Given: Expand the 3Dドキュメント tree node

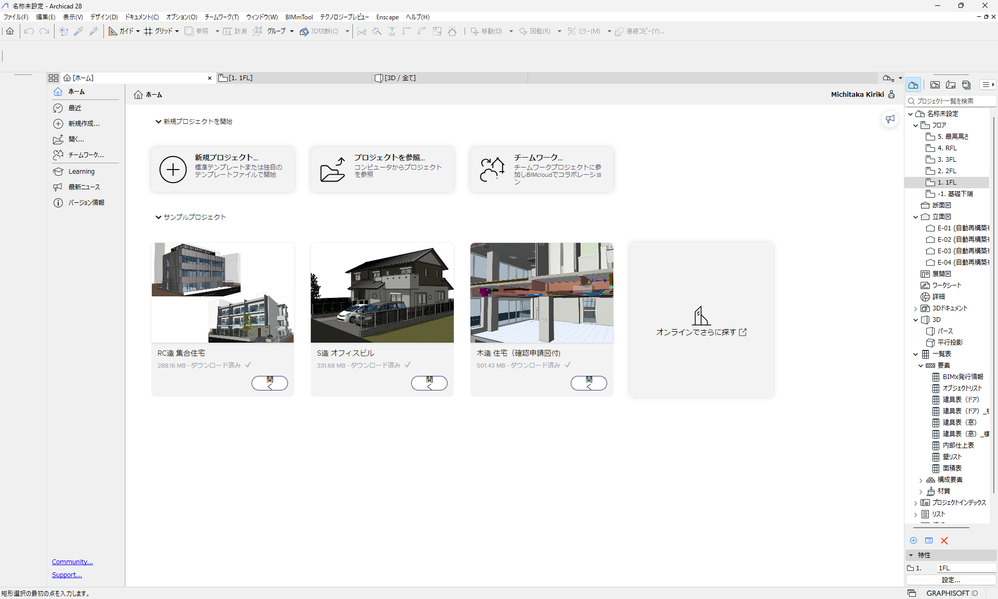Looking at the screenshot, I should 916,308.
